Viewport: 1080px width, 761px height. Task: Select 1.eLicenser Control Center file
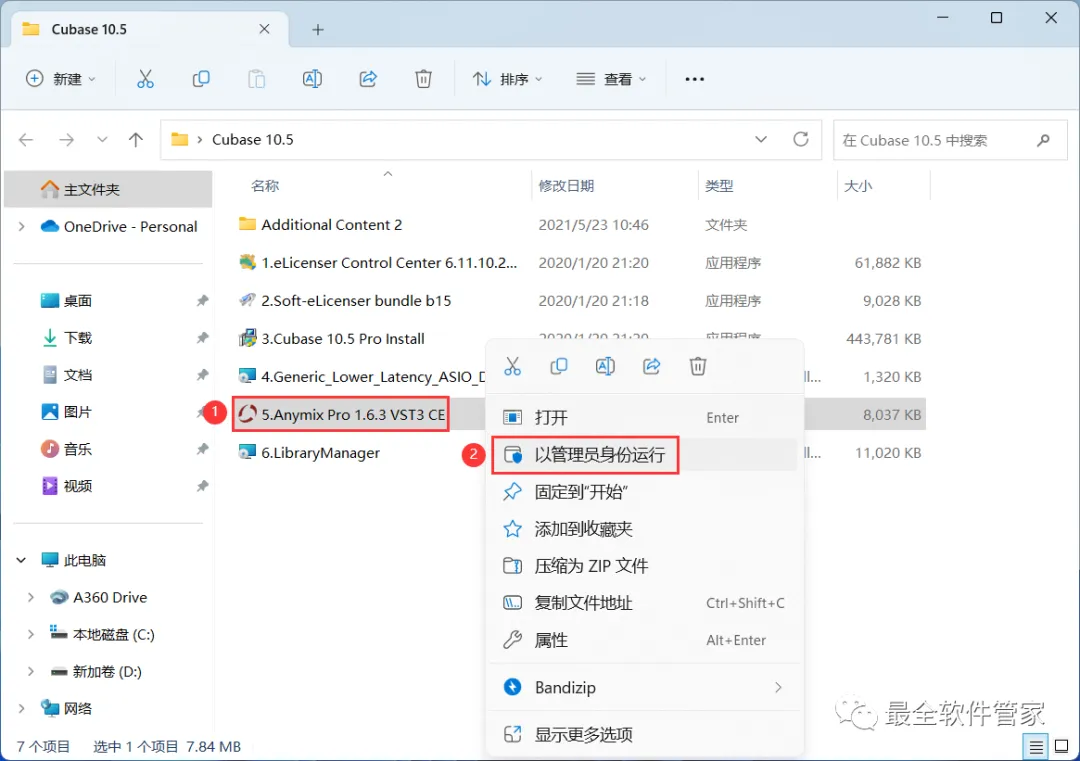[x=378, y=263]
